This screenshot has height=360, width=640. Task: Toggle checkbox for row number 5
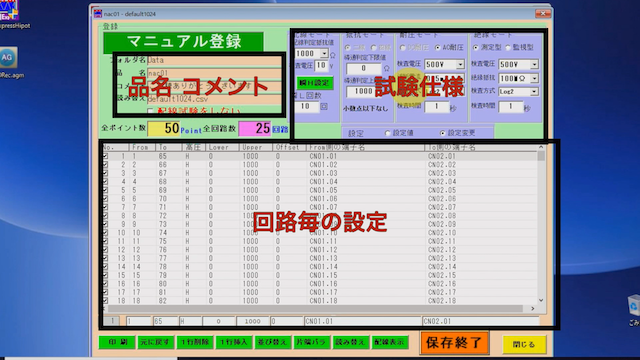[105, 190]
